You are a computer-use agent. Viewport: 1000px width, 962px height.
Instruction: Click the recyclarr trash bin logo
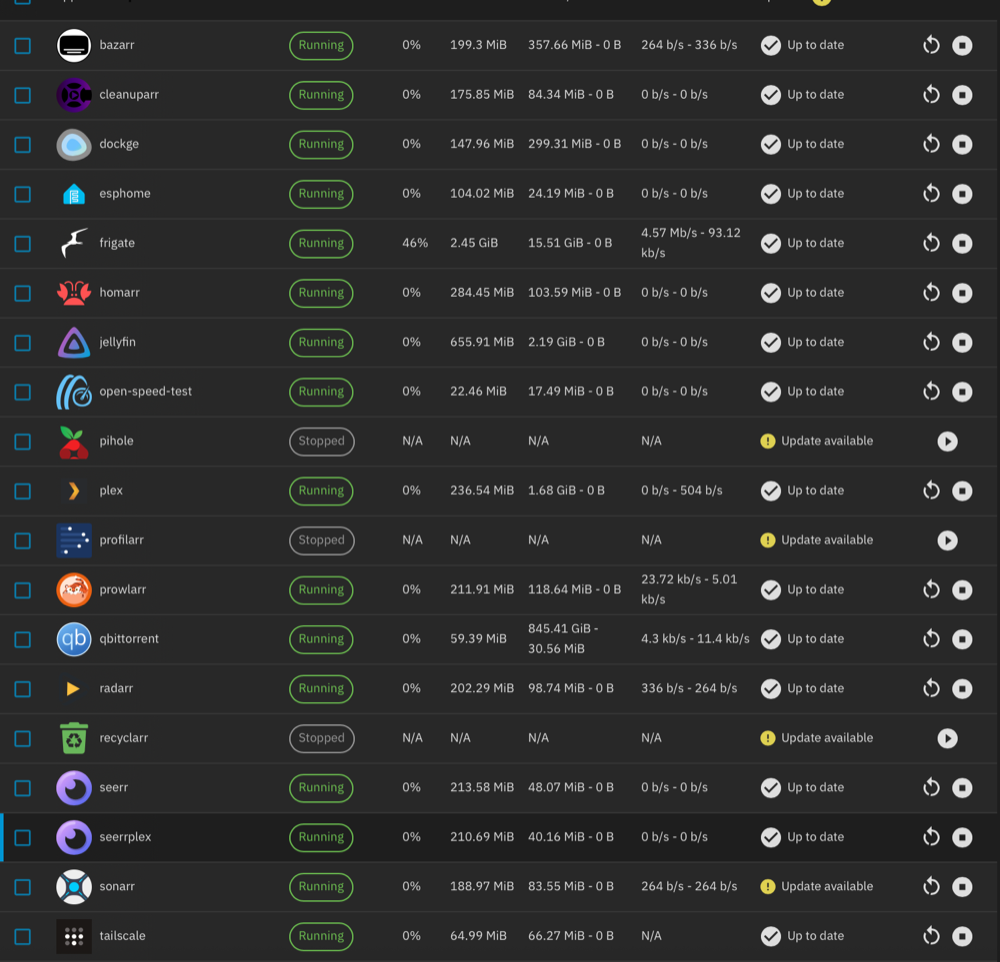tap(74, 738)
